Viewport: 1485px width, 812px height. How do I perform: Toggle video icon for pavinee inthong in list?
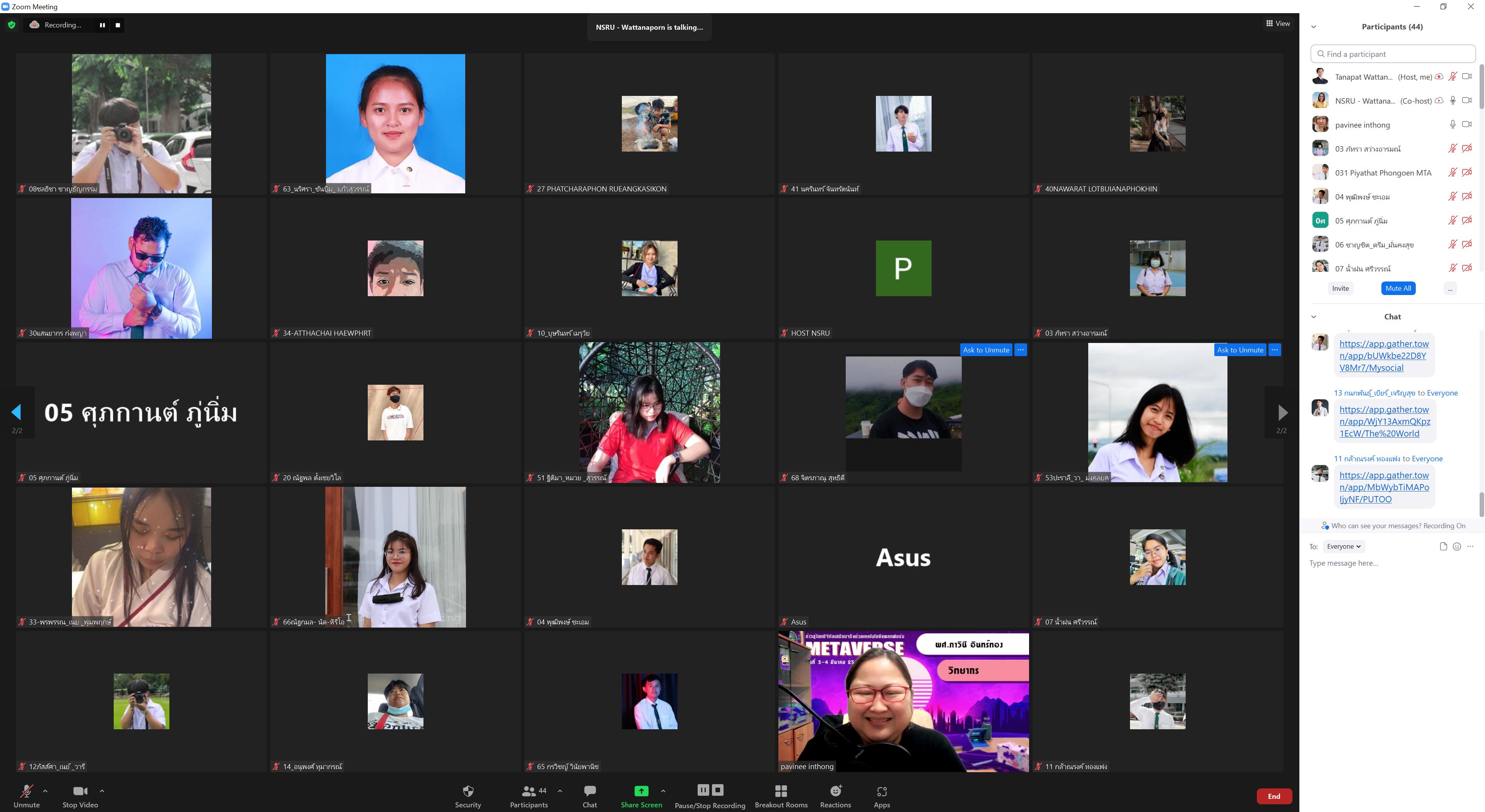click(1467, 125)
